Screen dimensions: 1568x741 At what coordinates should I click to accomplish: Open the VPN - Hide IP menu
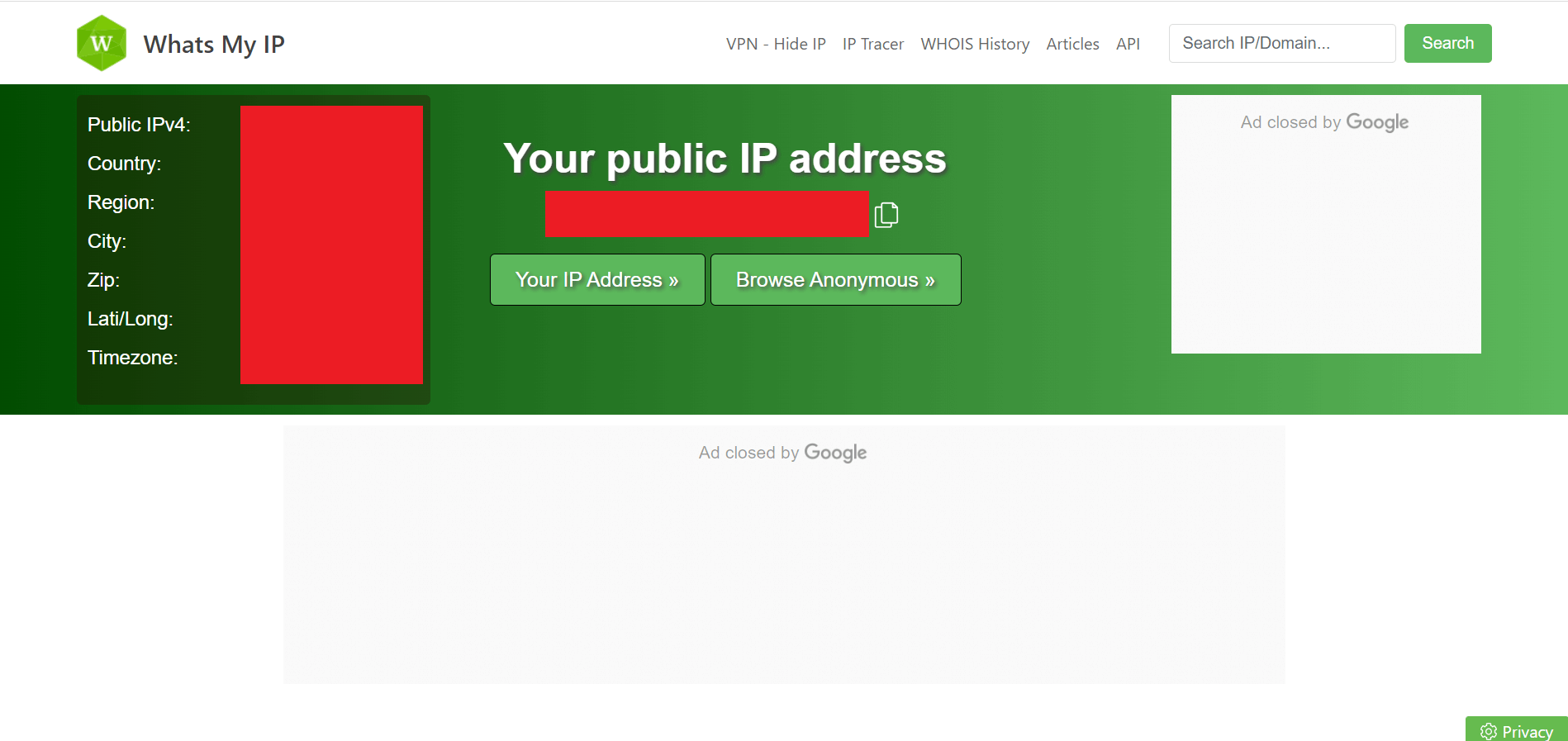point(776,44)
